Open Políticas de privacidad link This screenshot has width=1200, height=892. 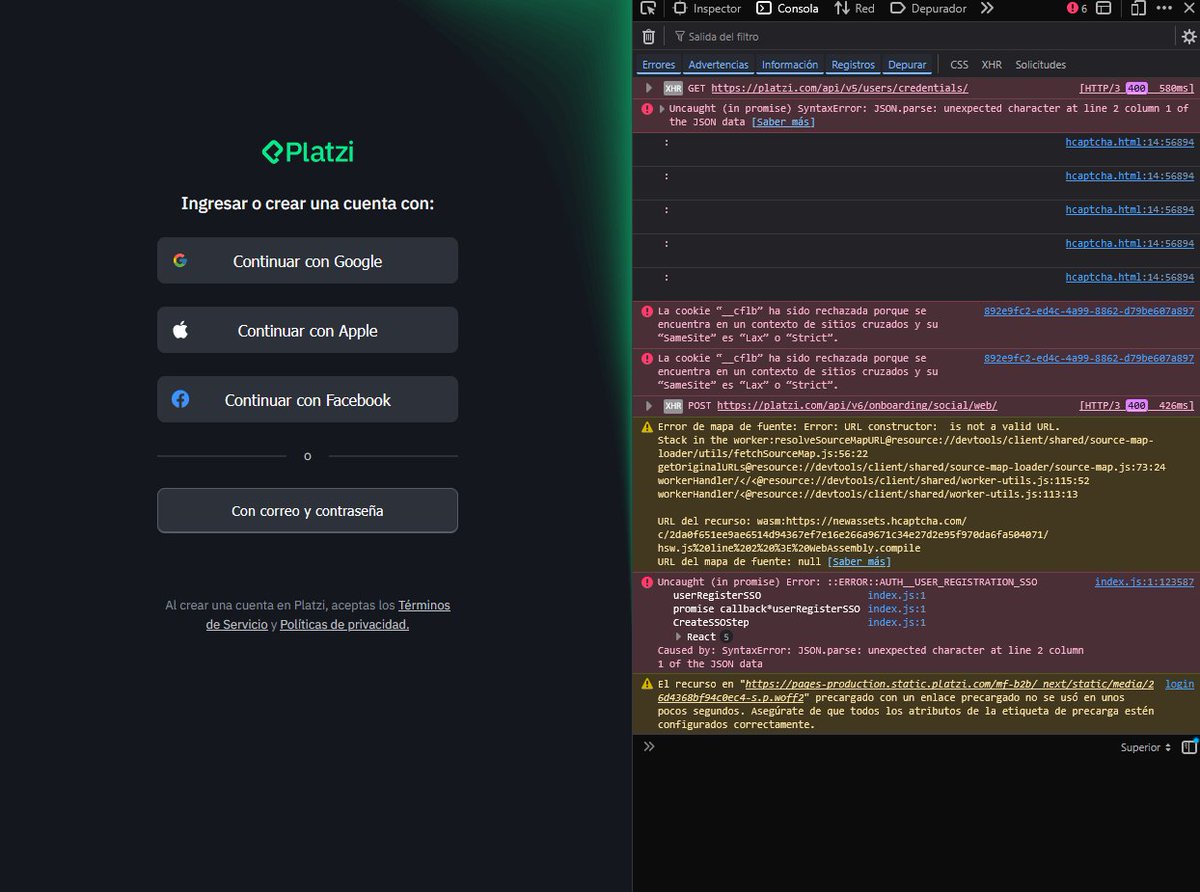pos(344,624)
